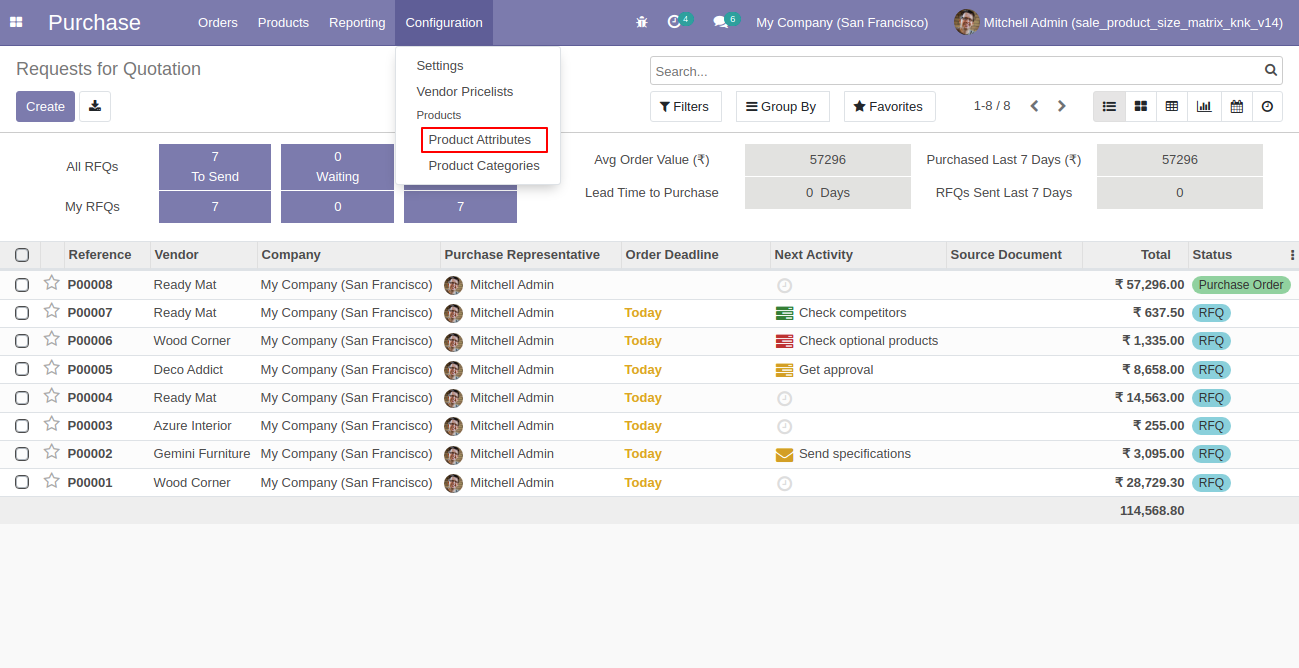The height and width of the screenshot is (668, 1299).
Task: Focus the Search input field
Action: pos(956,71)
